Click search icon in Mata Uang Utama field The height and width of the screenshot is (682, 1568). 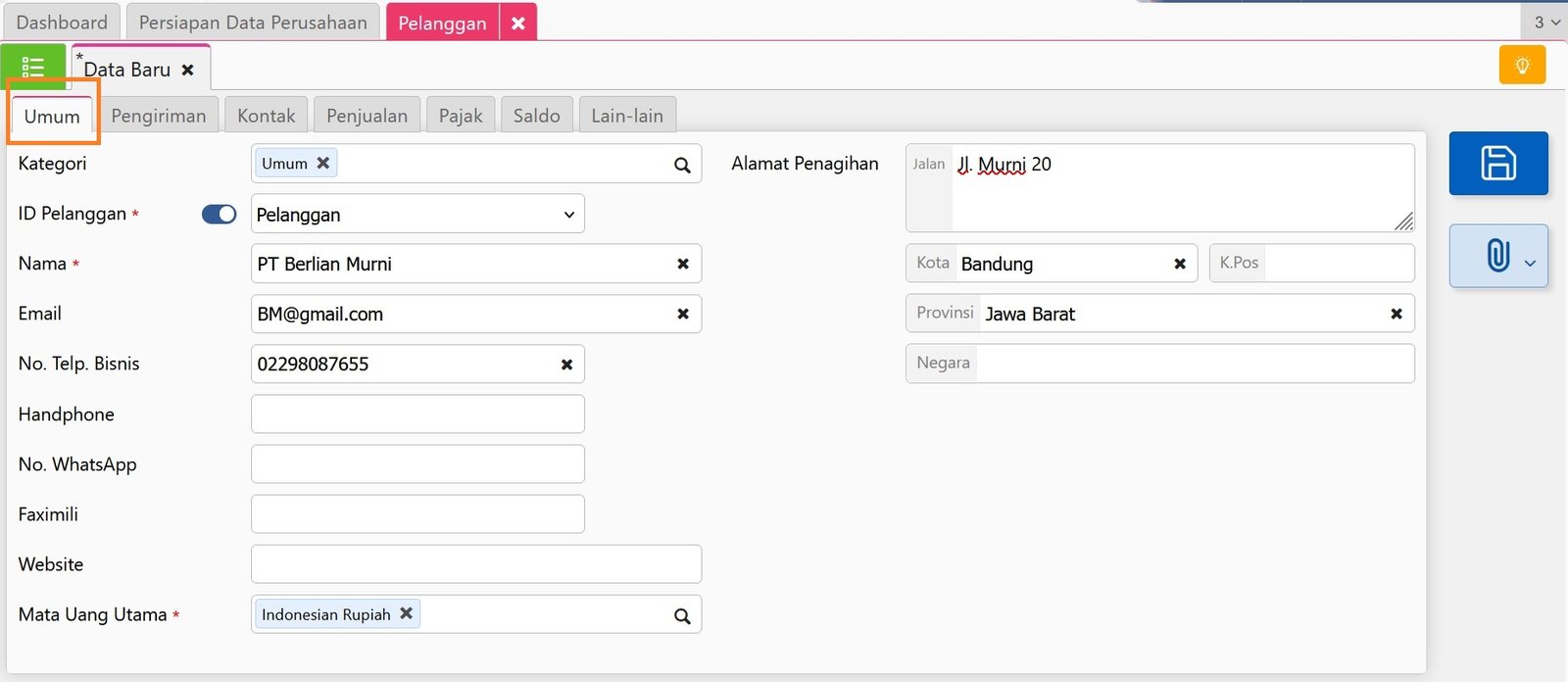click(682, 616)
